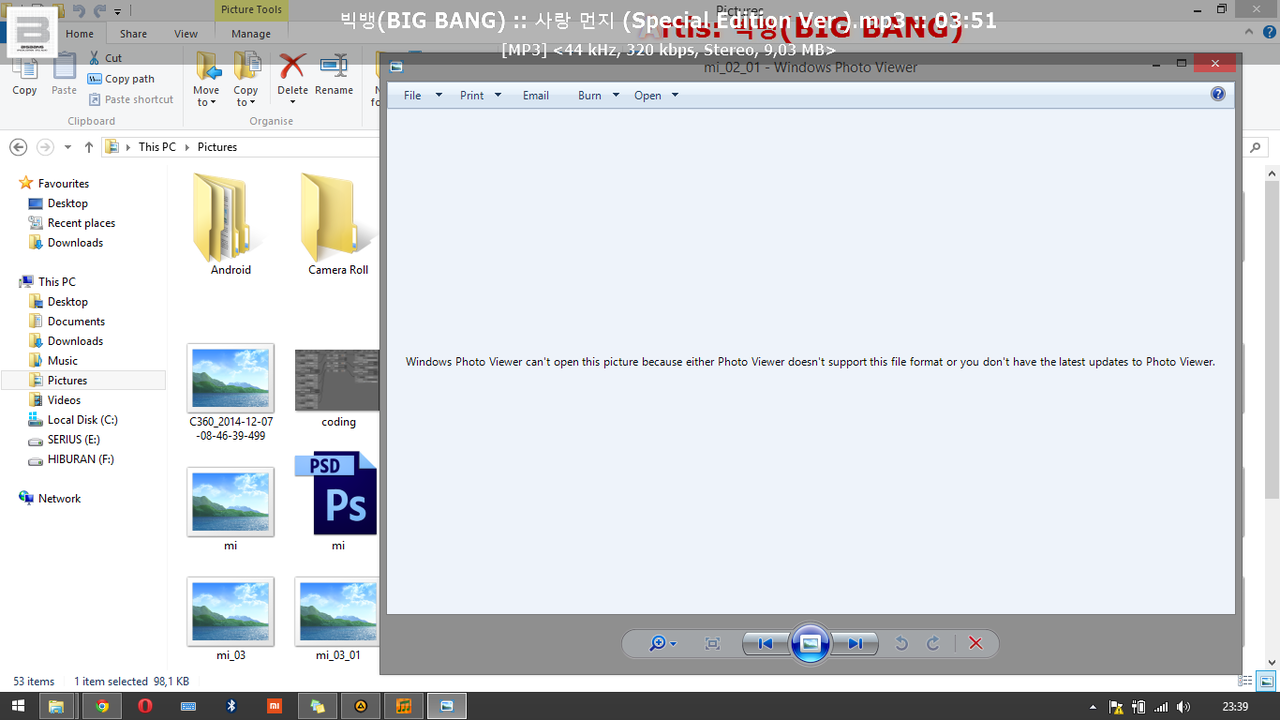Open recent locations dropdown in Explorer

tap(68, 147)
